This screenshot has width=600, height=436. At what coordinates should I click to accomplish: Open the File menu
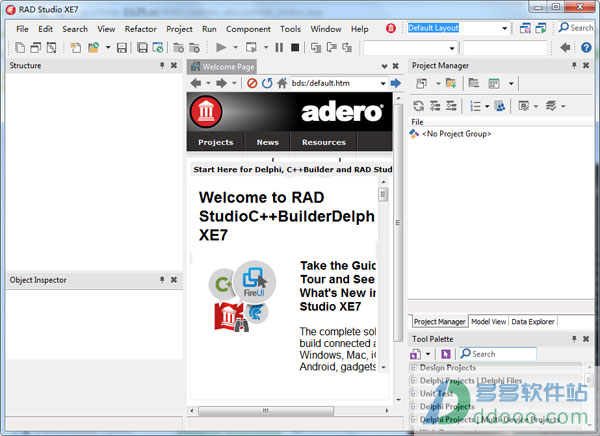point(22,29)
